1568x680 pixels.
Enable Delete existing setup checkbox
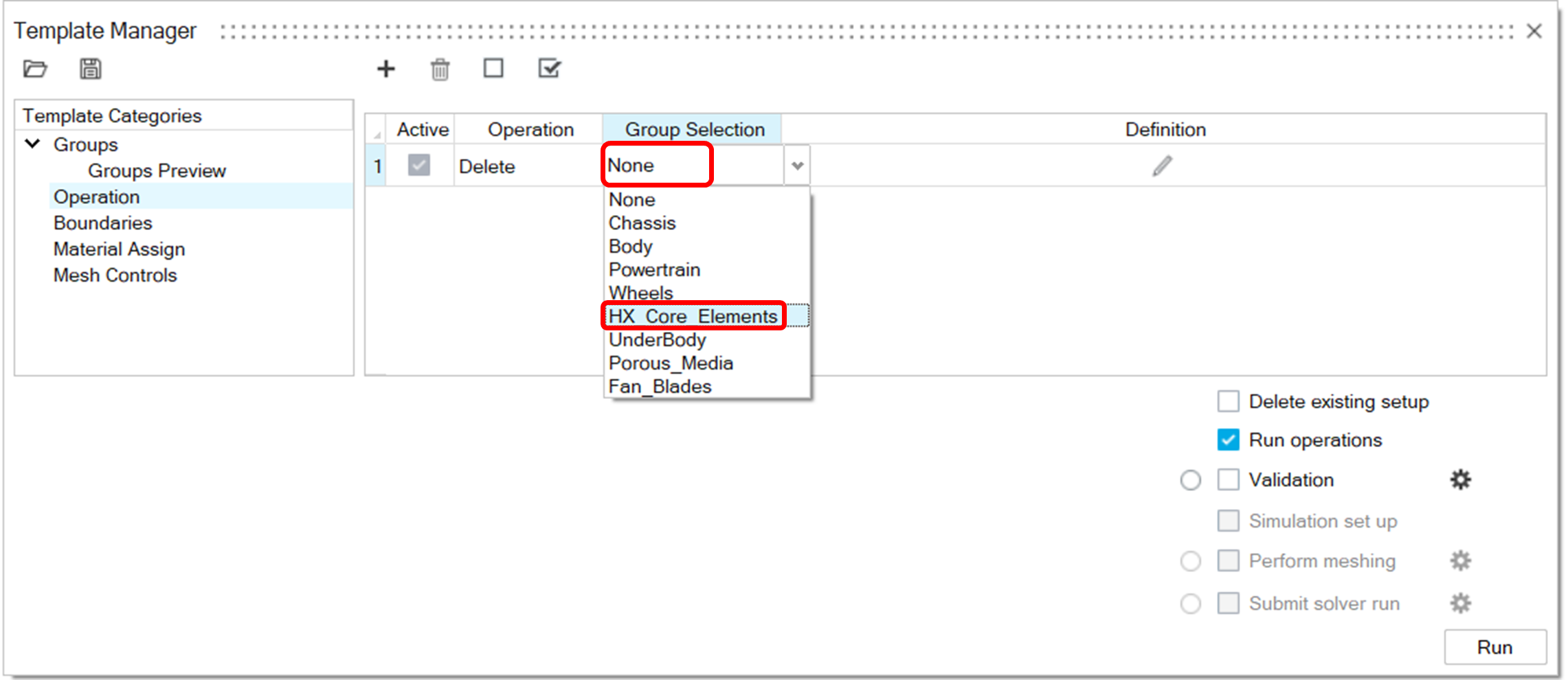tap(1229, 401)
